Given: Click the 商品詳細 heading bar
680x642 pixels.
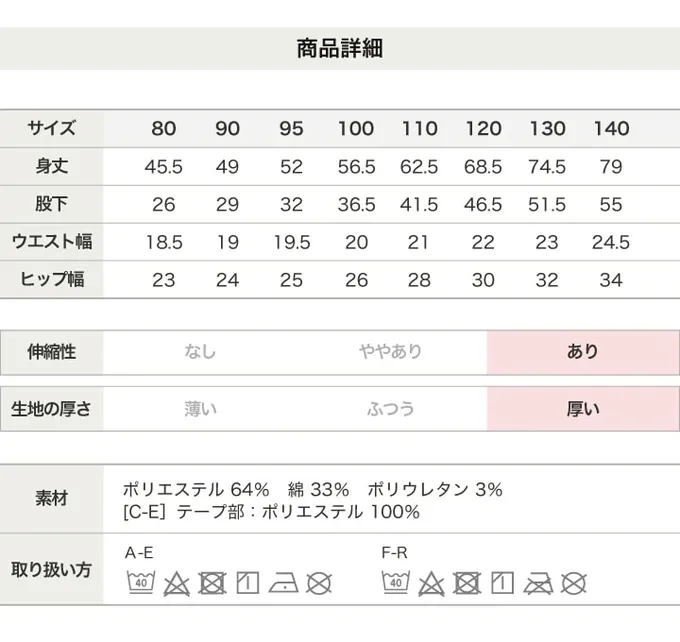Looking at the screenshot, I should pos(340,48).
